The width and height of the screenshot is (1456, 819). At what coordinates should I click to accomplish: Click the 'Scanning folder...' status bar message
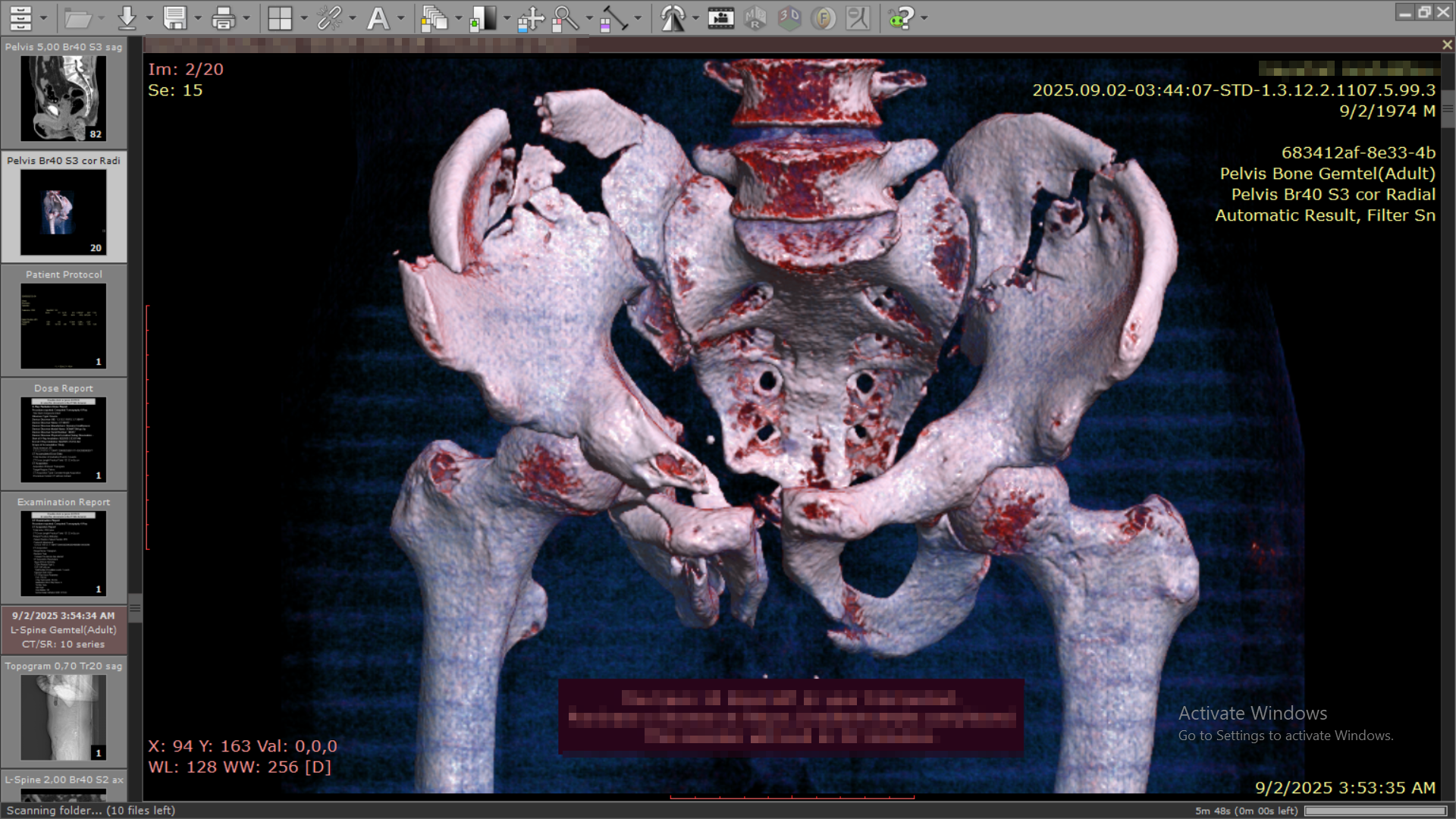click(x=91, y=811)
